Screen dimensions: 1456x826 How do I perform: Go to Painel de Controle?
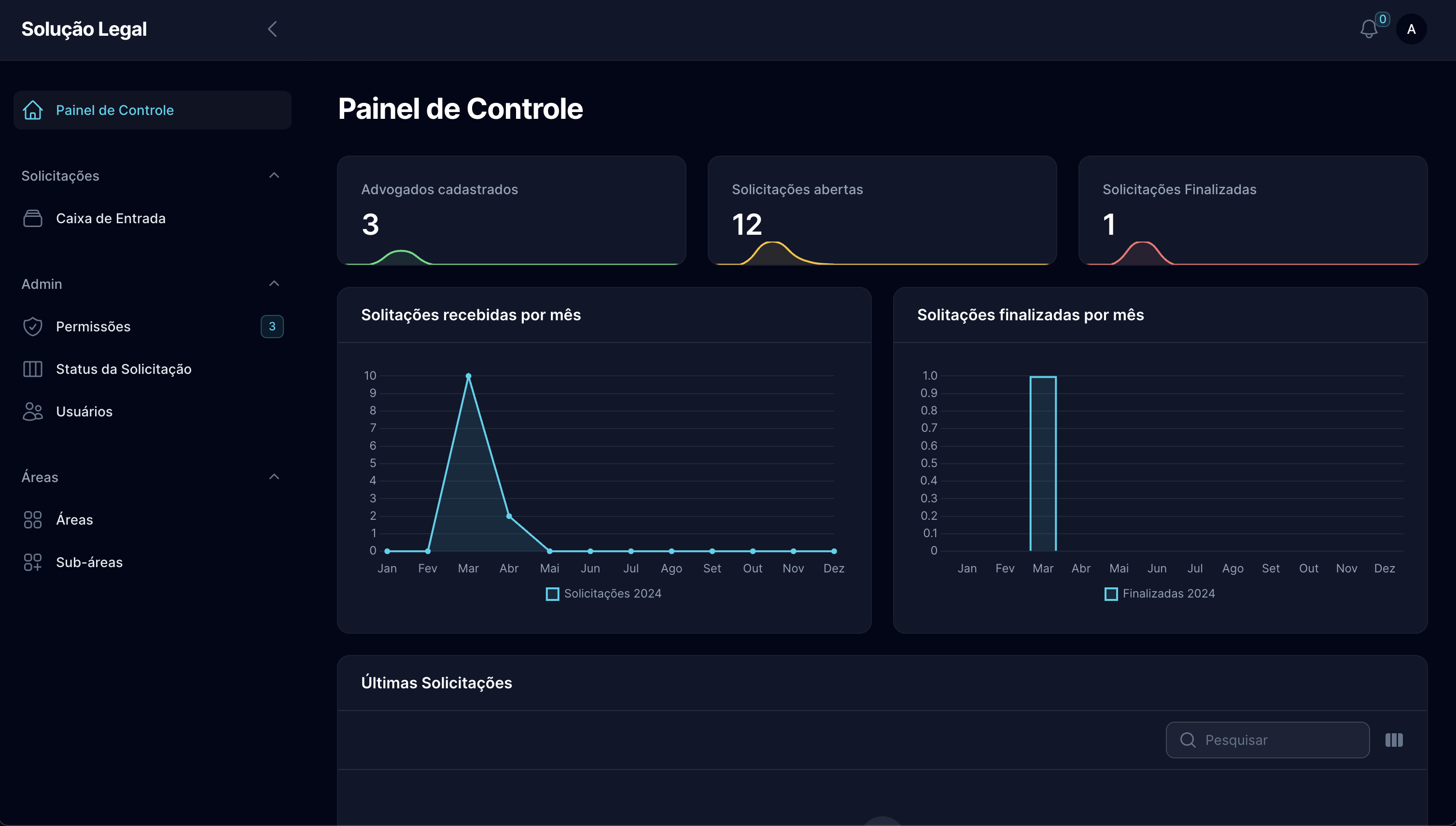point(153,110)
